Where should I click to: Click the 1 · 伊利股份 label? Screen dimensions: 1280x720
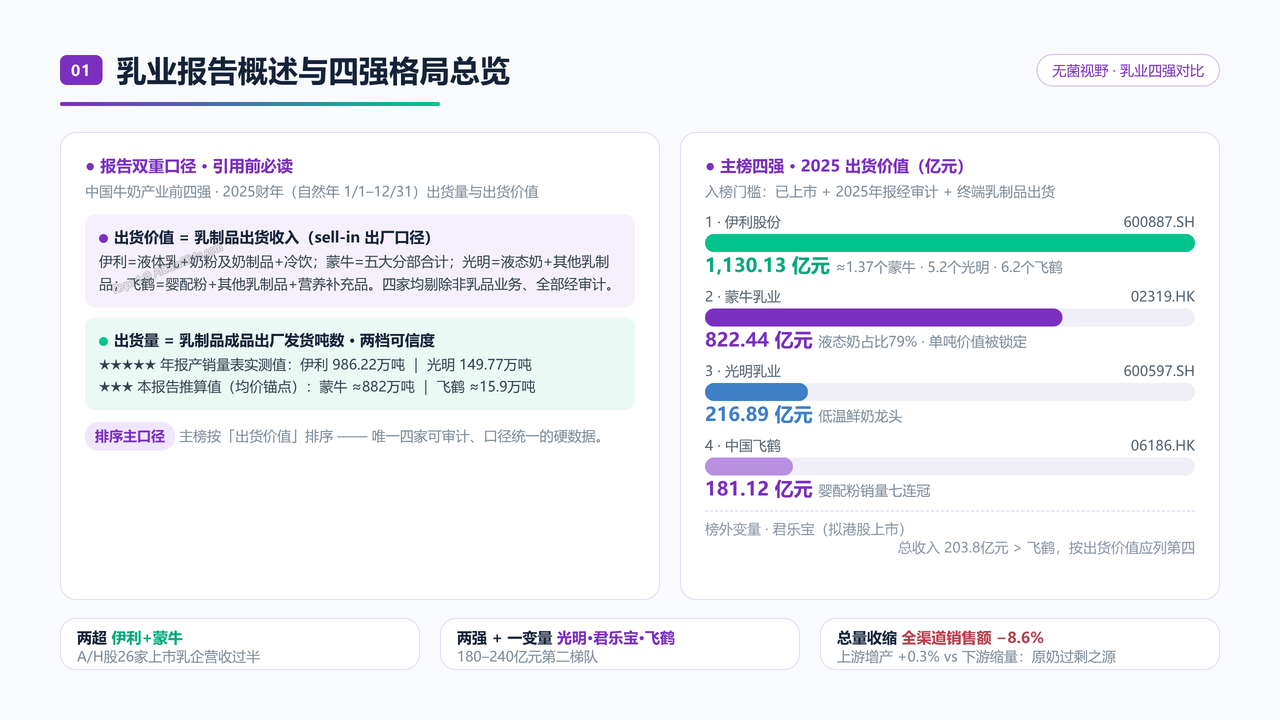pos(743,222)
